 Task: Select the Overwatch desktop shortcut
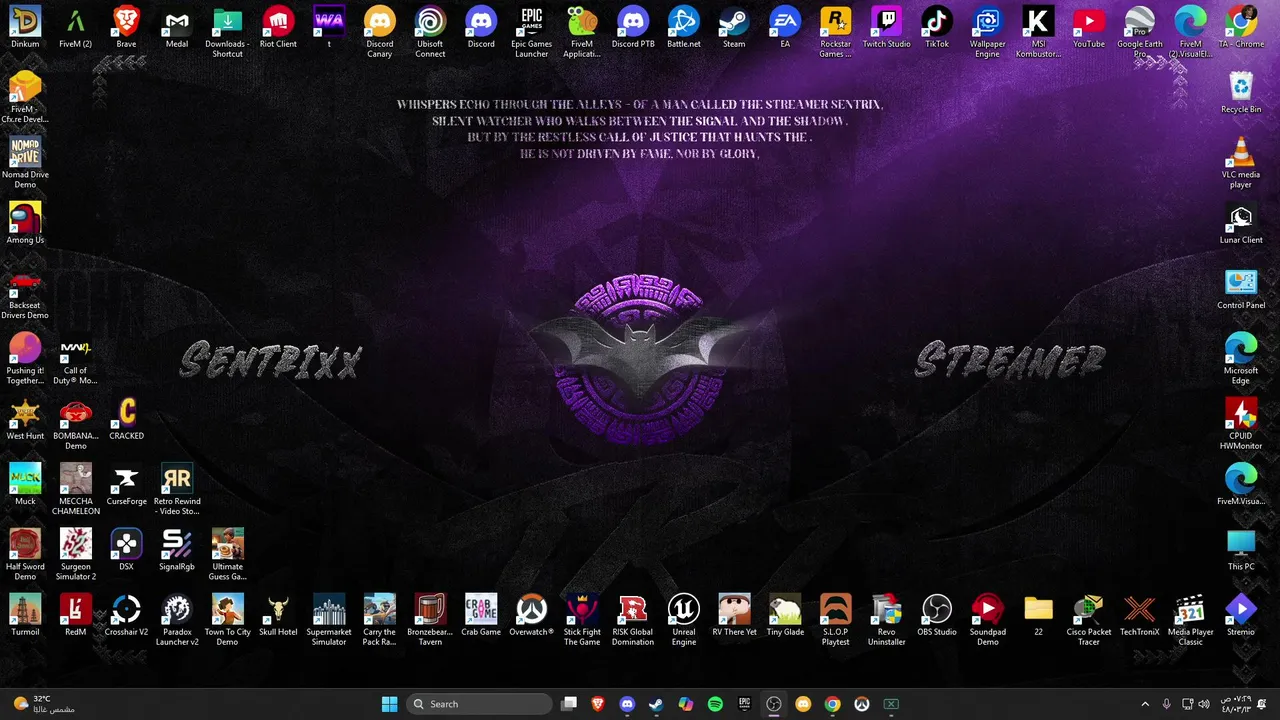[x=531, y=615]
